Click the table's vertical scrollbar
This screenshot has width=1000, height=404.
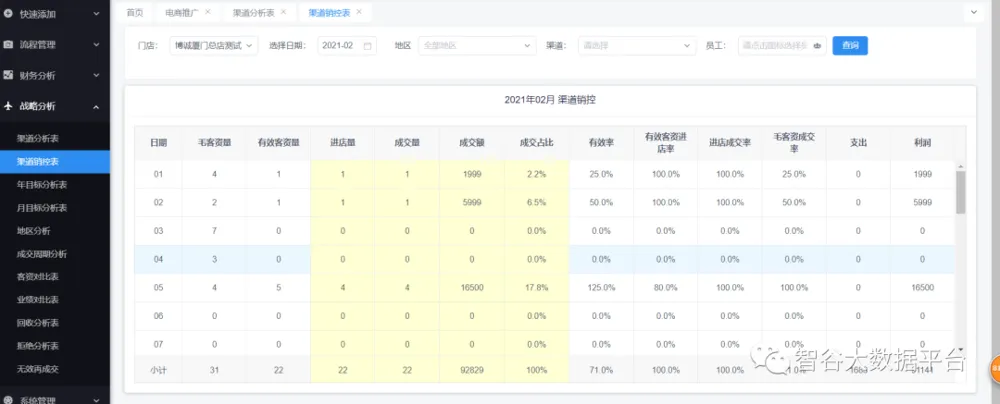(960, 192)
